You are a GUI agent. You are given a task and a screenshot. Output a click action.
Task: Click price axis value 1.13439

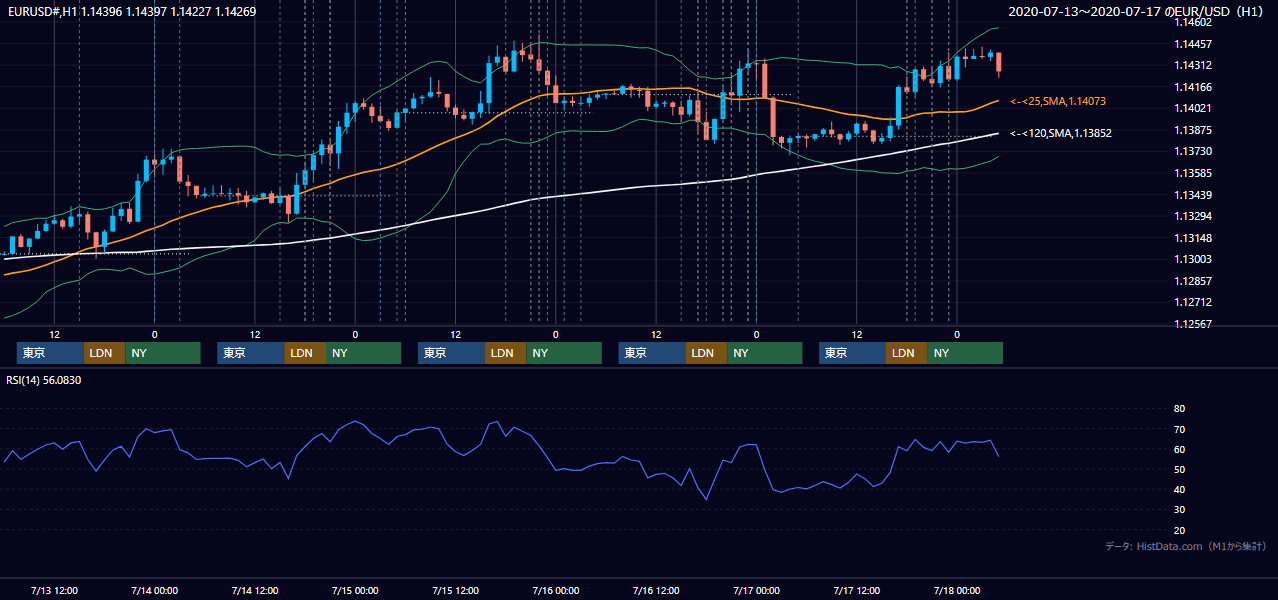(x=1192, y=195)
